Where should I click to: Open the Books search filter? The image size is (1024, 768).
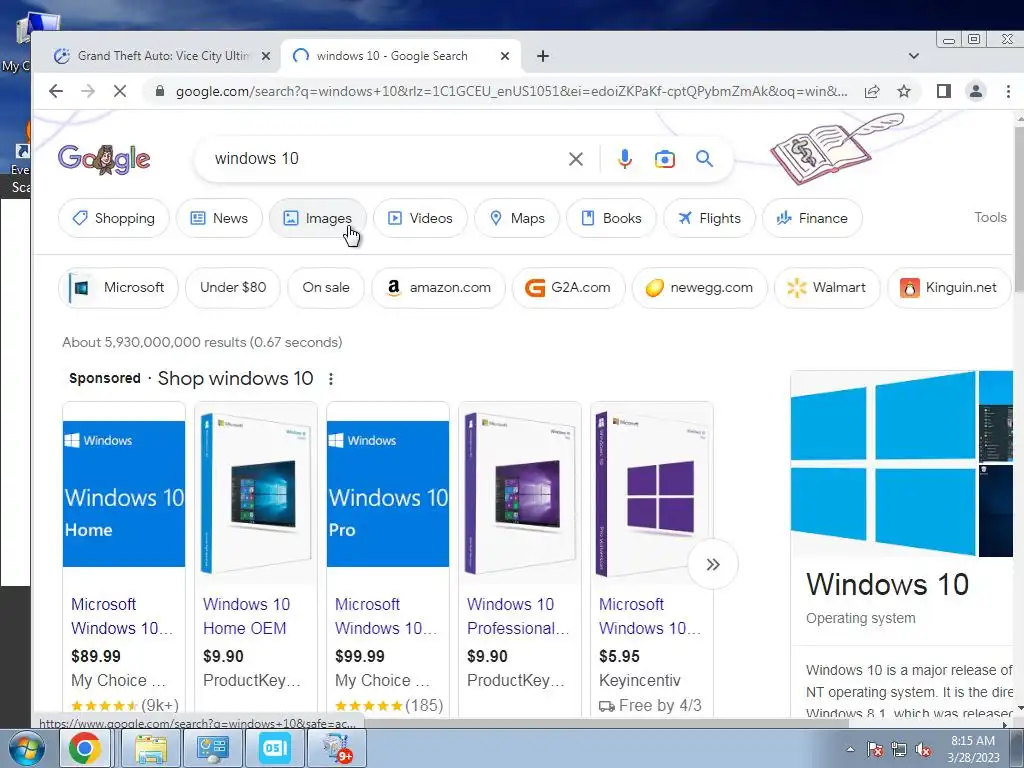pos(611,218)
